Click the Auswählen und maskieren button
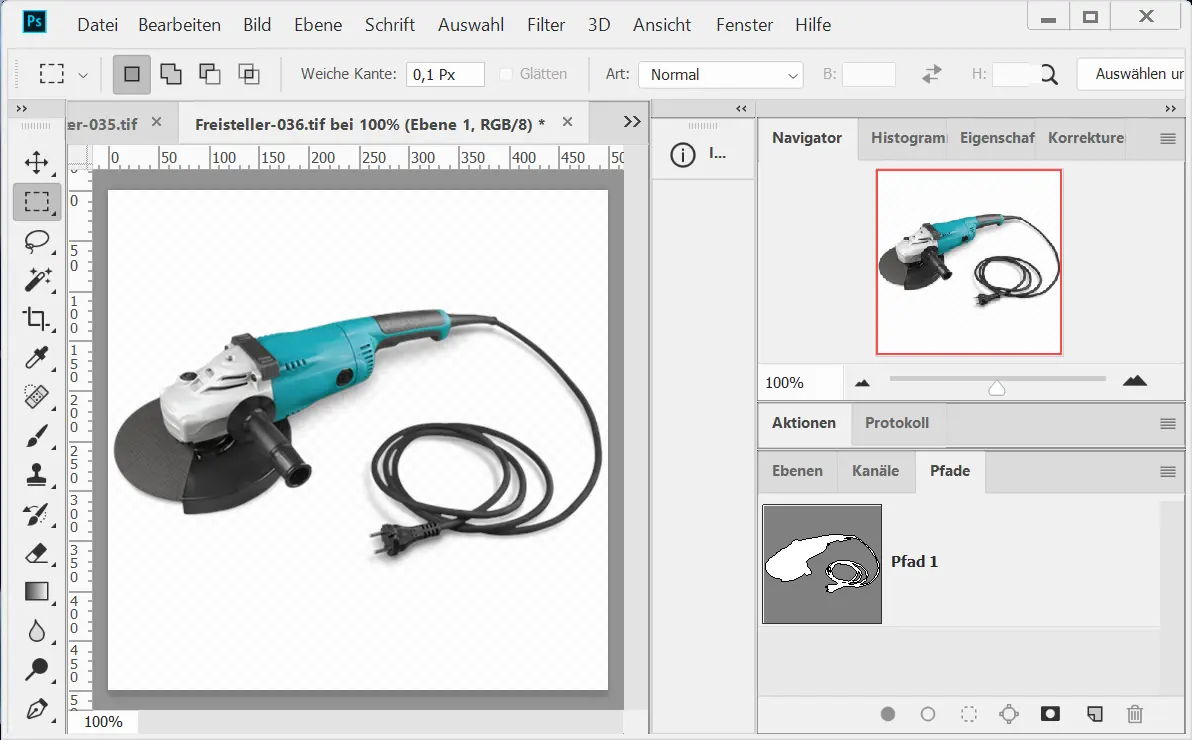The width and height of the screenshot is (1192, 740). (x=1136, y=74)
